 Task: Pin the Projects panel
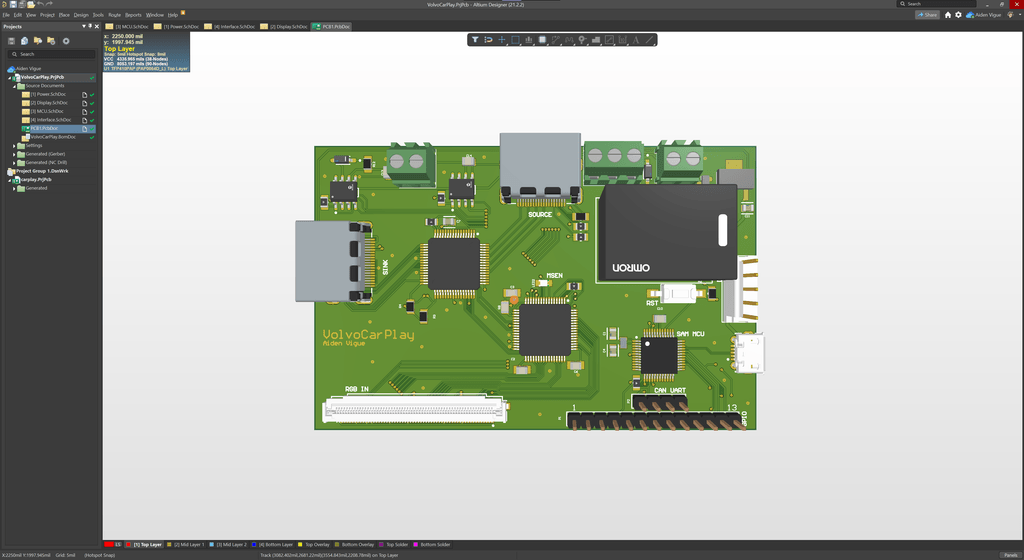pos(90,26)
